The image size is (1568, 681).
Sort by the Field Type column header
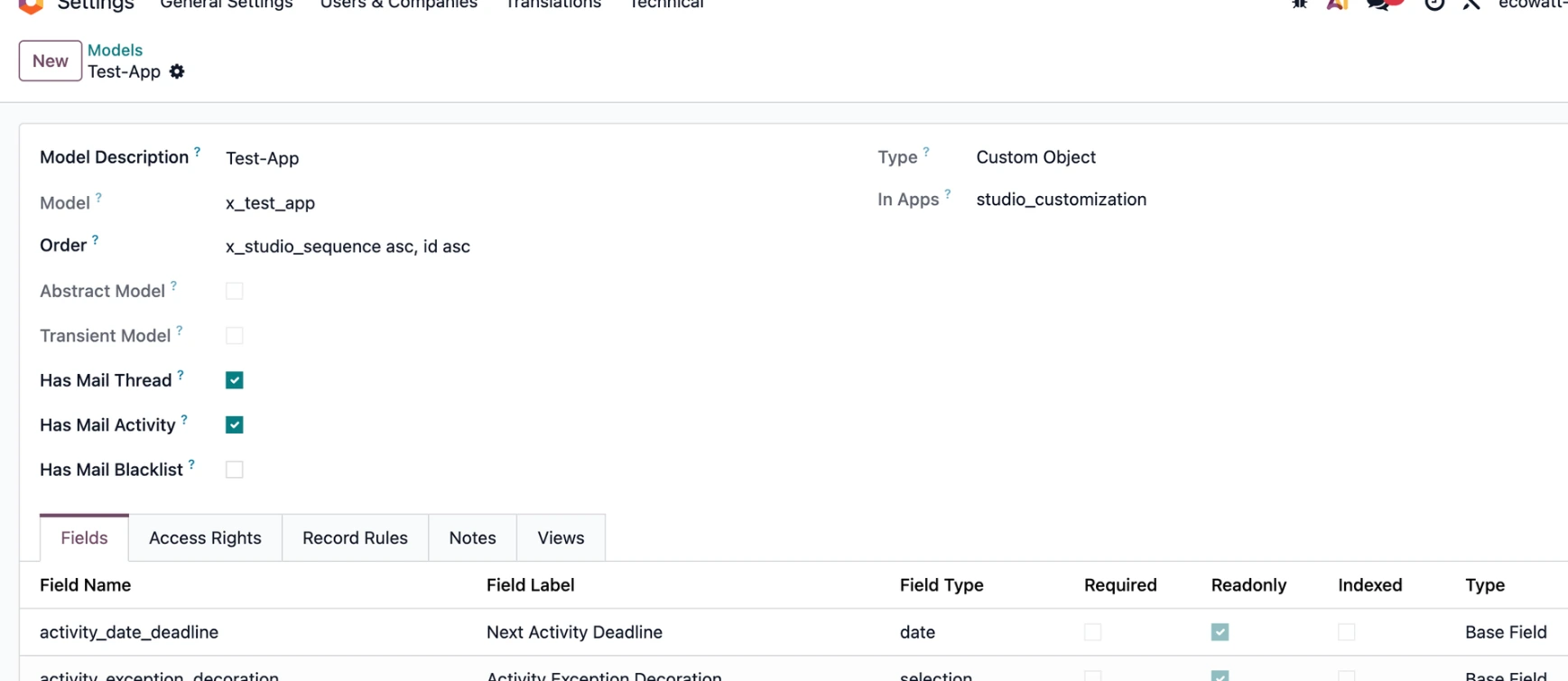[x=942, y=585]
